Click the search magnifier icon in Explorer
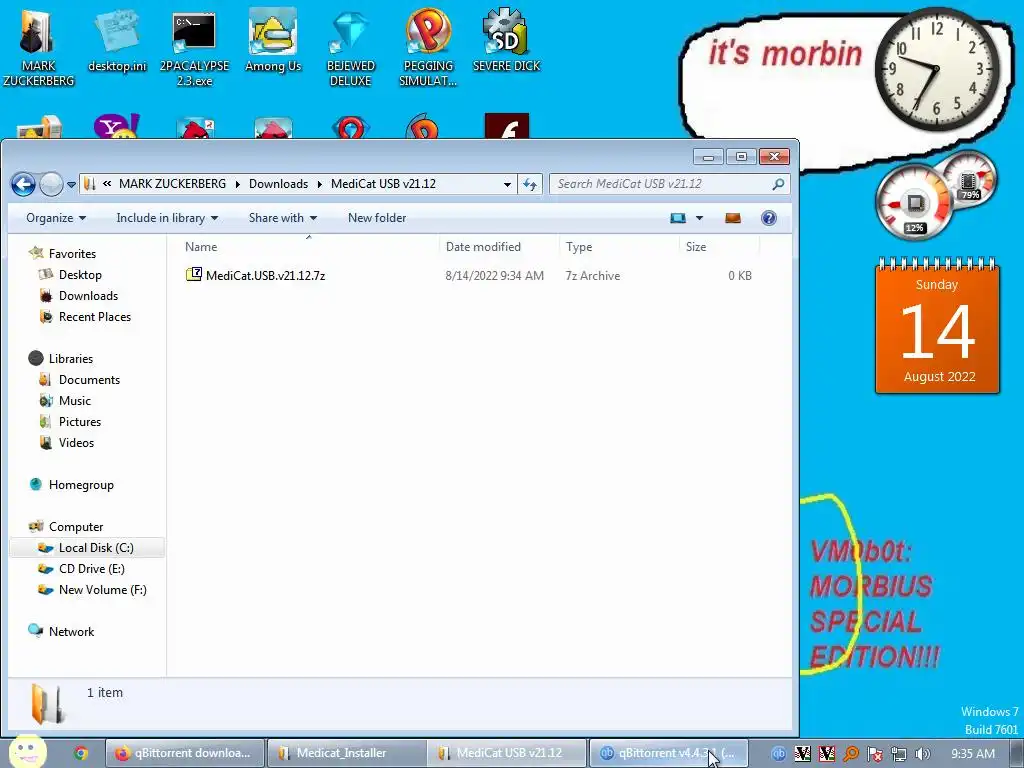This screenshot has height=768, width=1024. [778, 184]
